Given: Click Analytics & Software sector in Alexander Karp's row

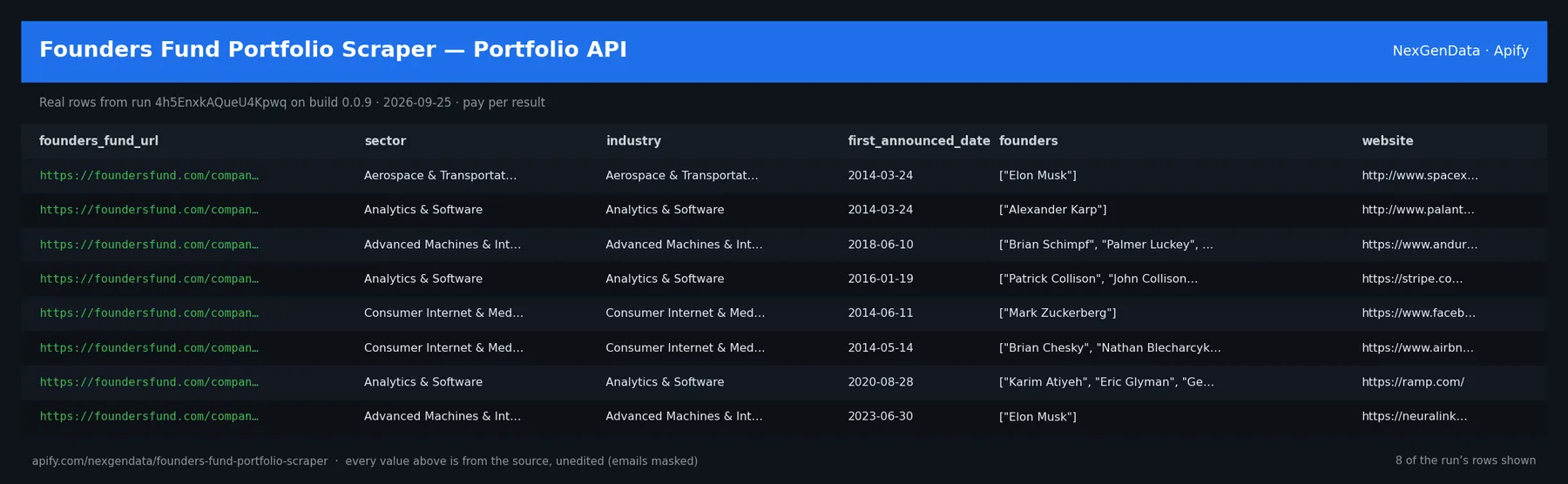Looking at the screenshot, I should 423,210.
